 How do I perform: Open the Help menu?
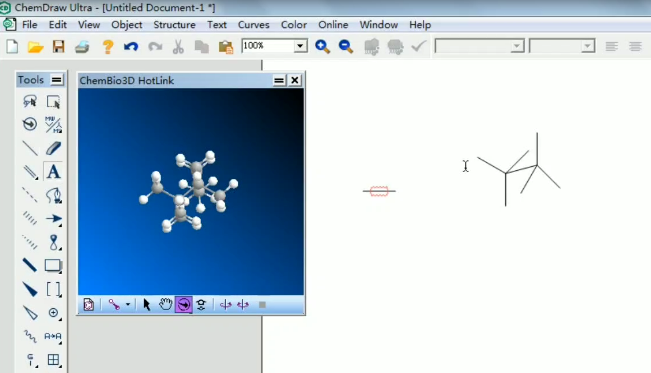420,25
